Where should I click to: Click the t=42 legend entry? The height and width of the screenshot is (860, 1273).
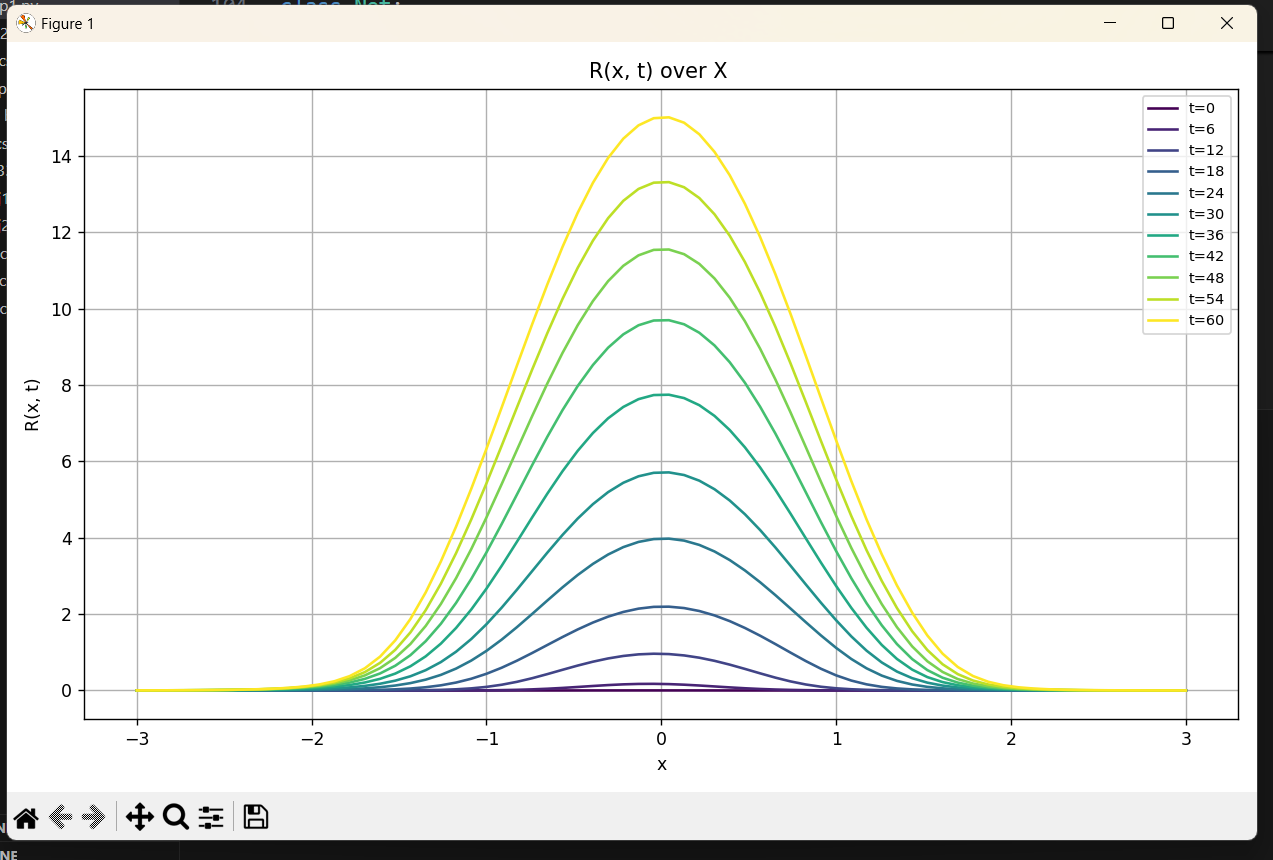[1186, 256]
